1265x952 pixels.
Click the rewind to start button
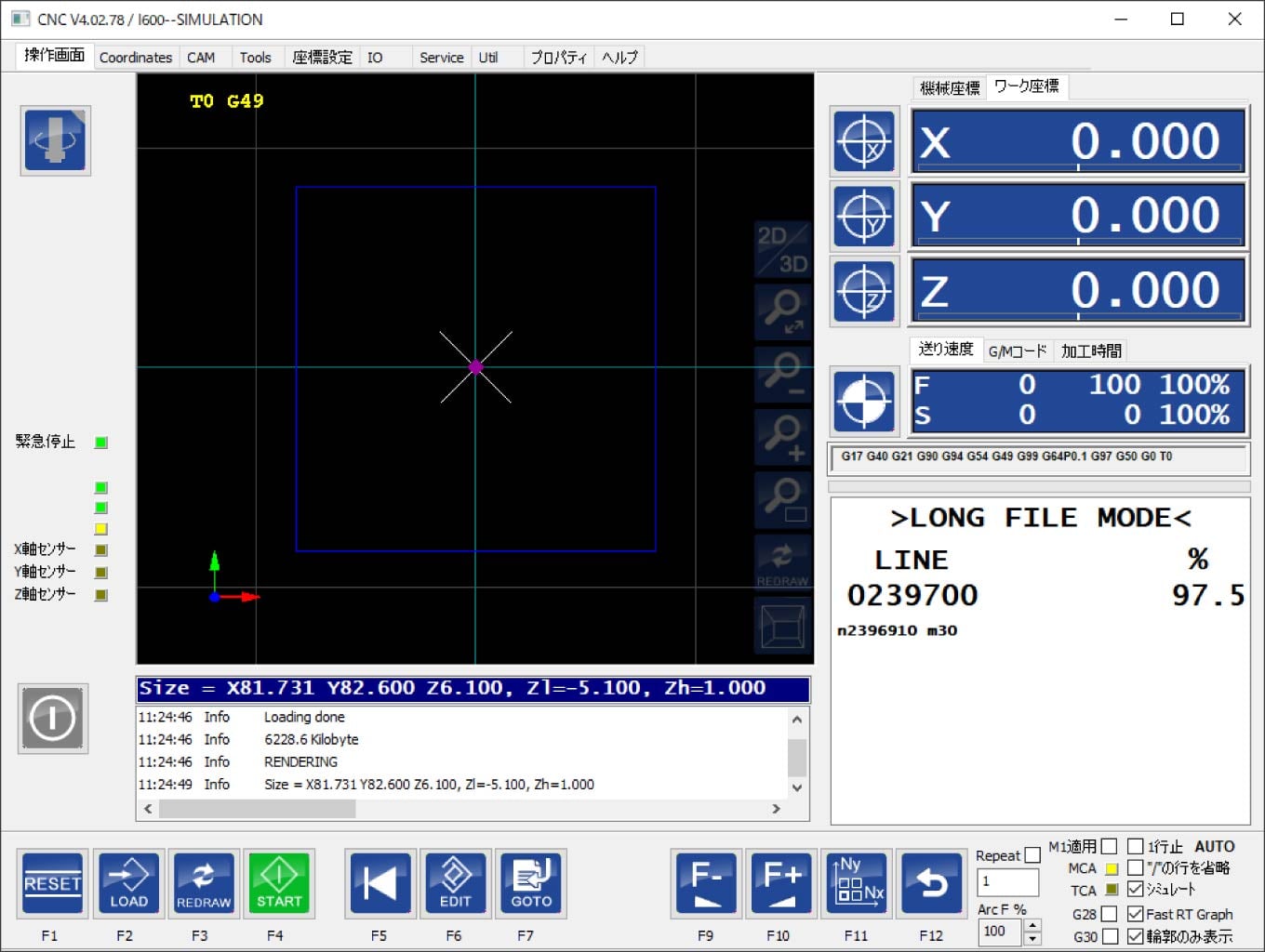(379, 883)
